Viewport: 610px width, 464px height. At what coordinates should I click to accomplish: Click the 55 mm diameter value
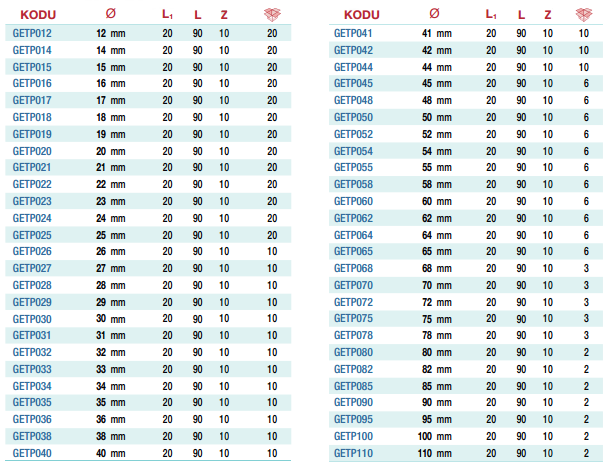433,167
